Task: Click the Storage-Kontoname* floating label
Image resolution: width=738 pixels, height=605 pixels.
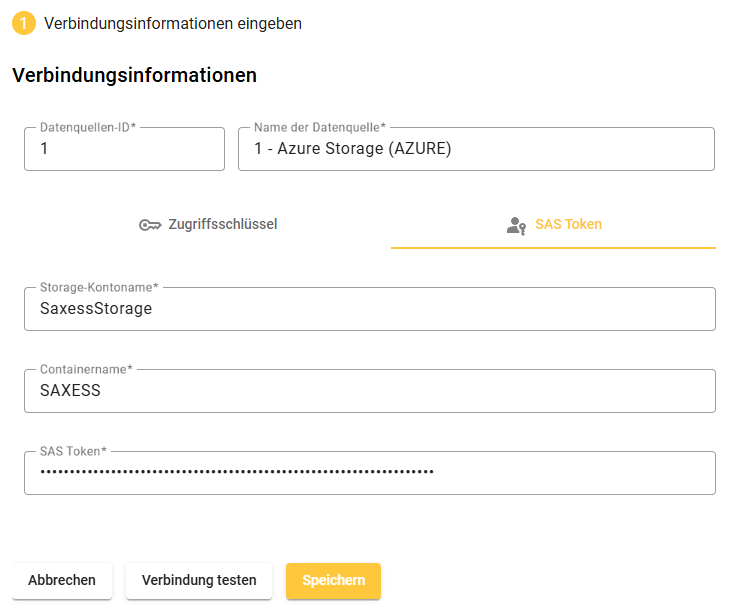Action: [99, 287]
